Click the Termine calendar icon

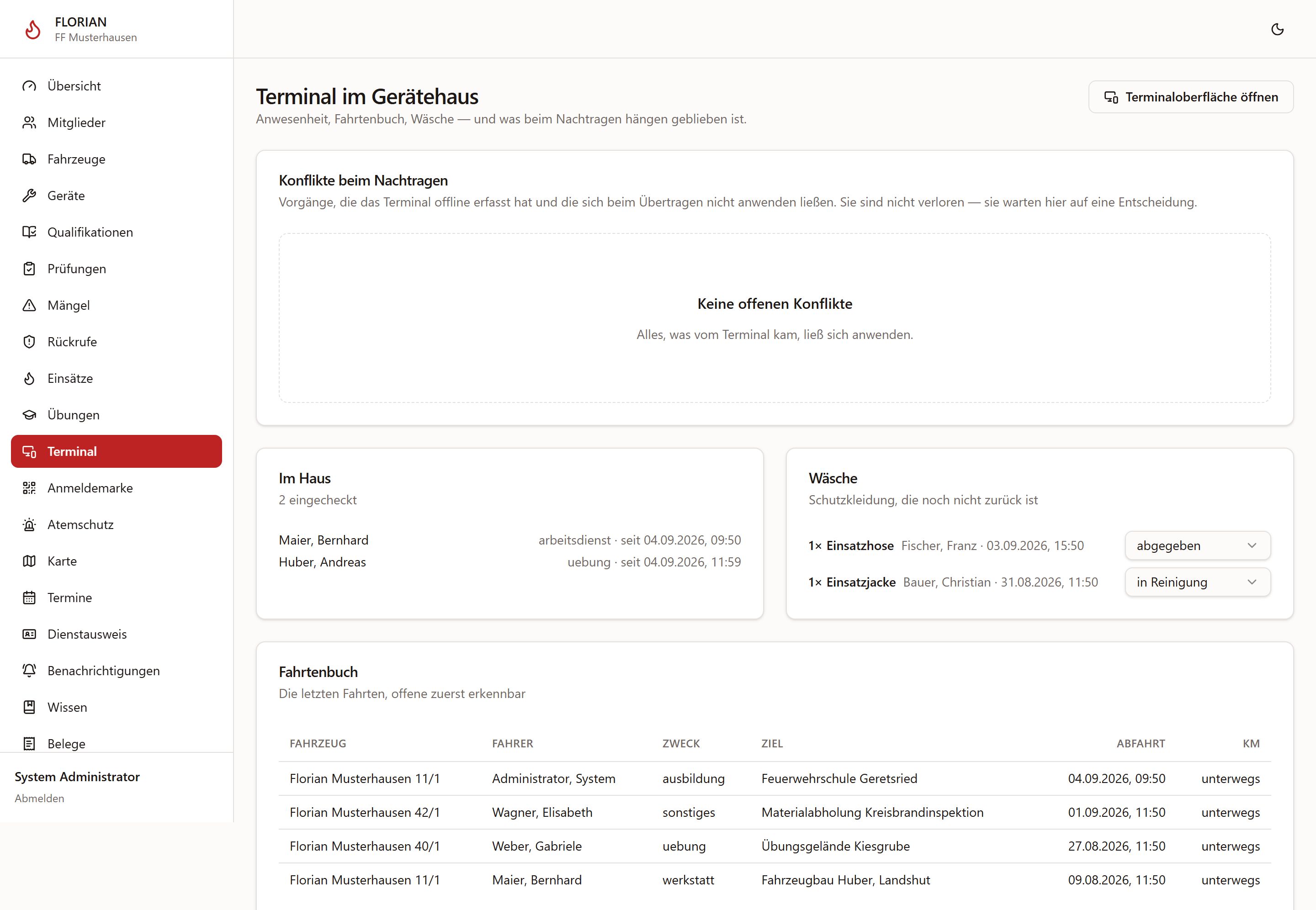(29, 597)
